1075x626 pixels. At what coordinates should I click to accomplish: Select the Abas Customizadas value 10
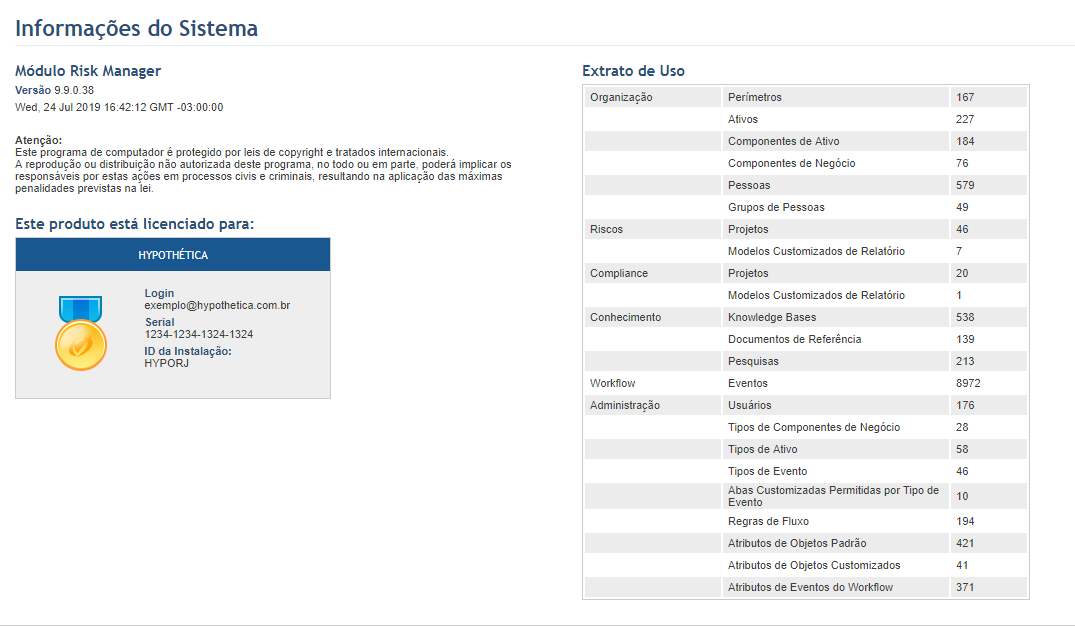pos(963,496)
